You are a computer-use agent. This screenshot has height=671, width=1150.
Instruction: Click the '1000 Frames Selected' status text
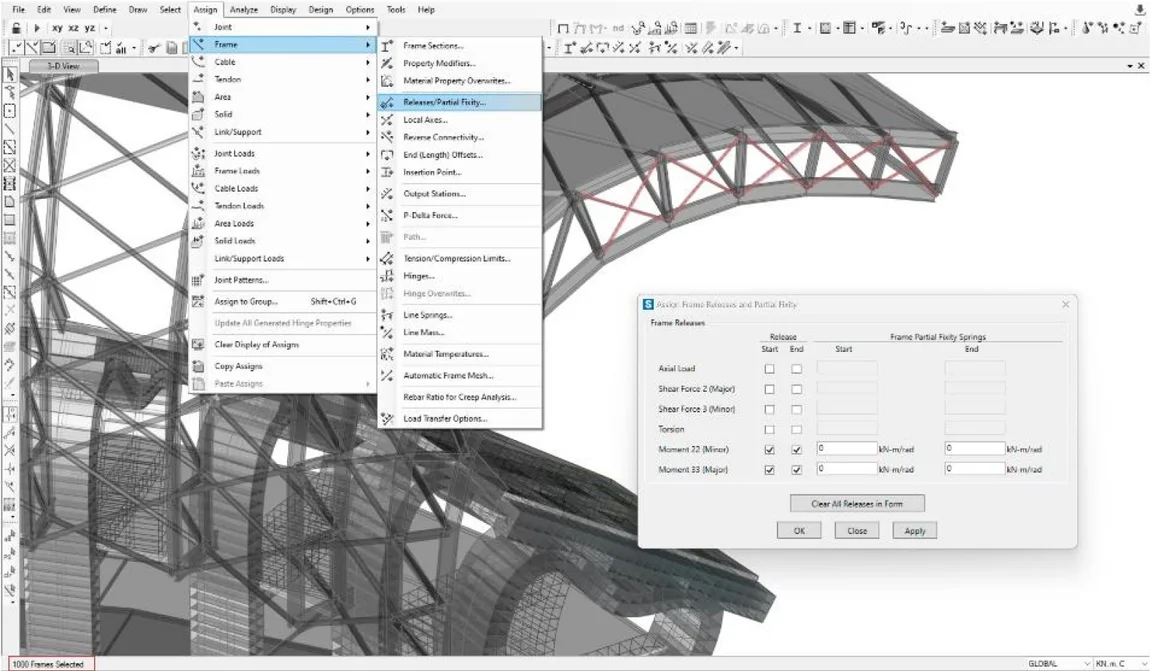click(x=48, y=664)
